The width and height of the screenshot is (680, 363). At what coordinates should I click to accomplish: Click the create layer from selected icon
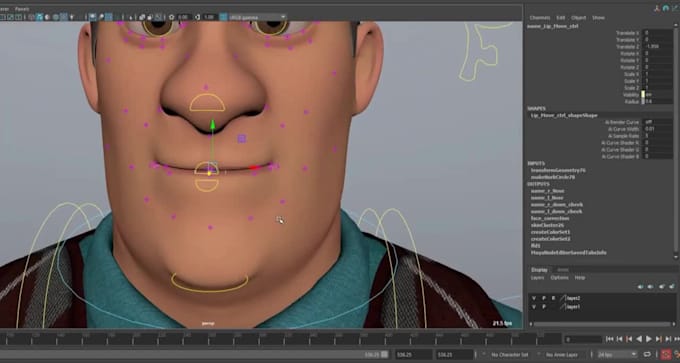click(x=672, y=287)
